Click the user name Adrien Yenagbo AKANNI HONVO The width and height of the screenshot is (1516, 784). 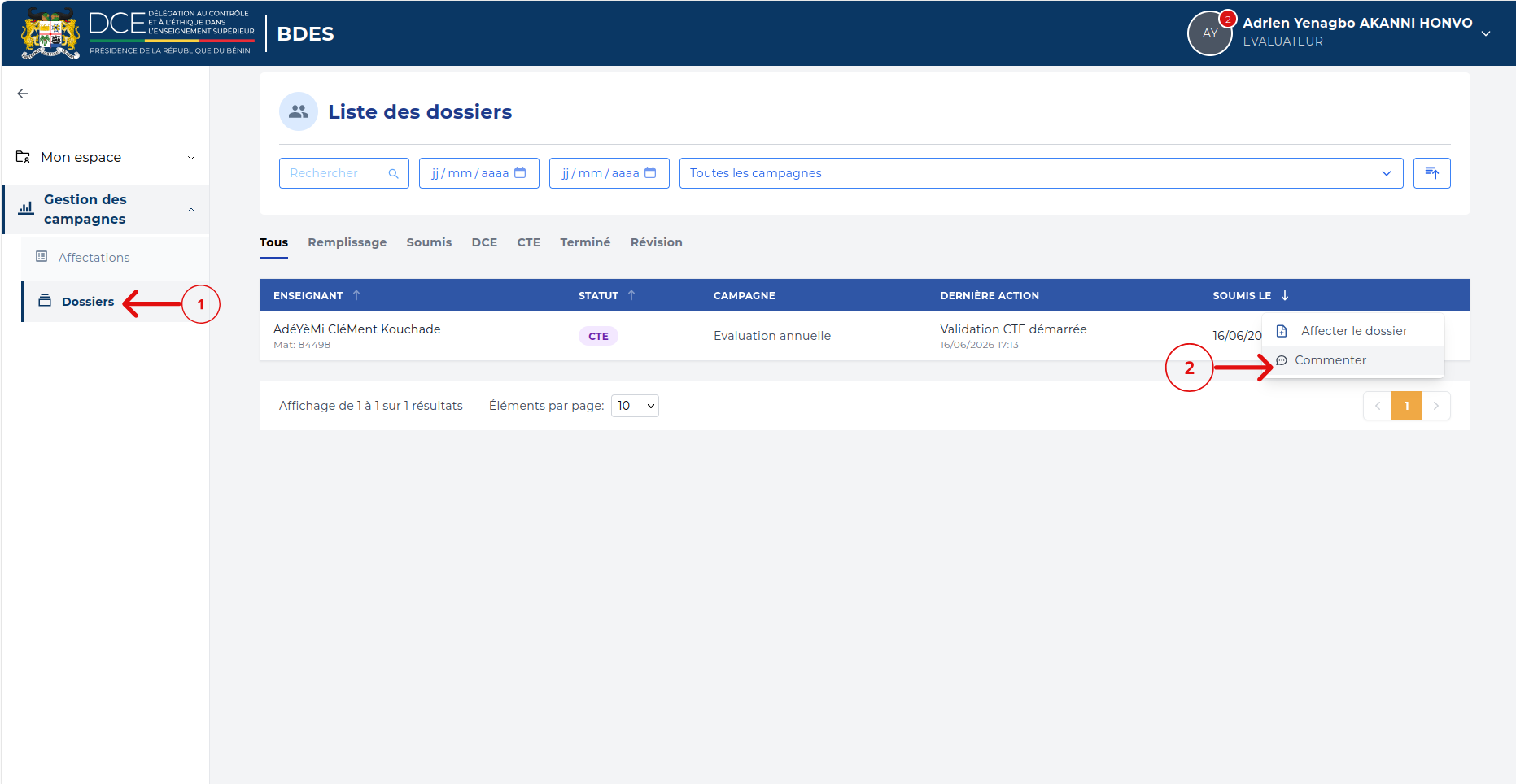(1357, 23)
